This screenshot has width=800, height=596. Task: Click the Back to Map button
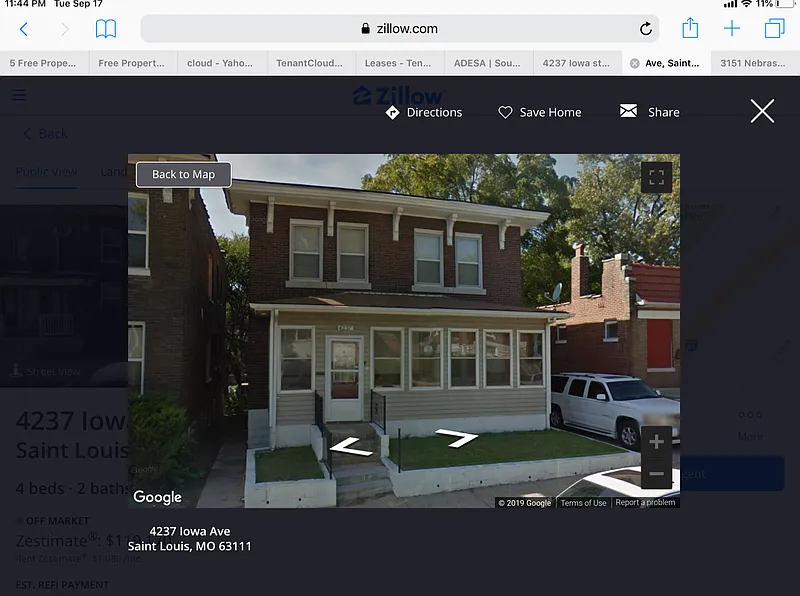[x=184, y=175]
